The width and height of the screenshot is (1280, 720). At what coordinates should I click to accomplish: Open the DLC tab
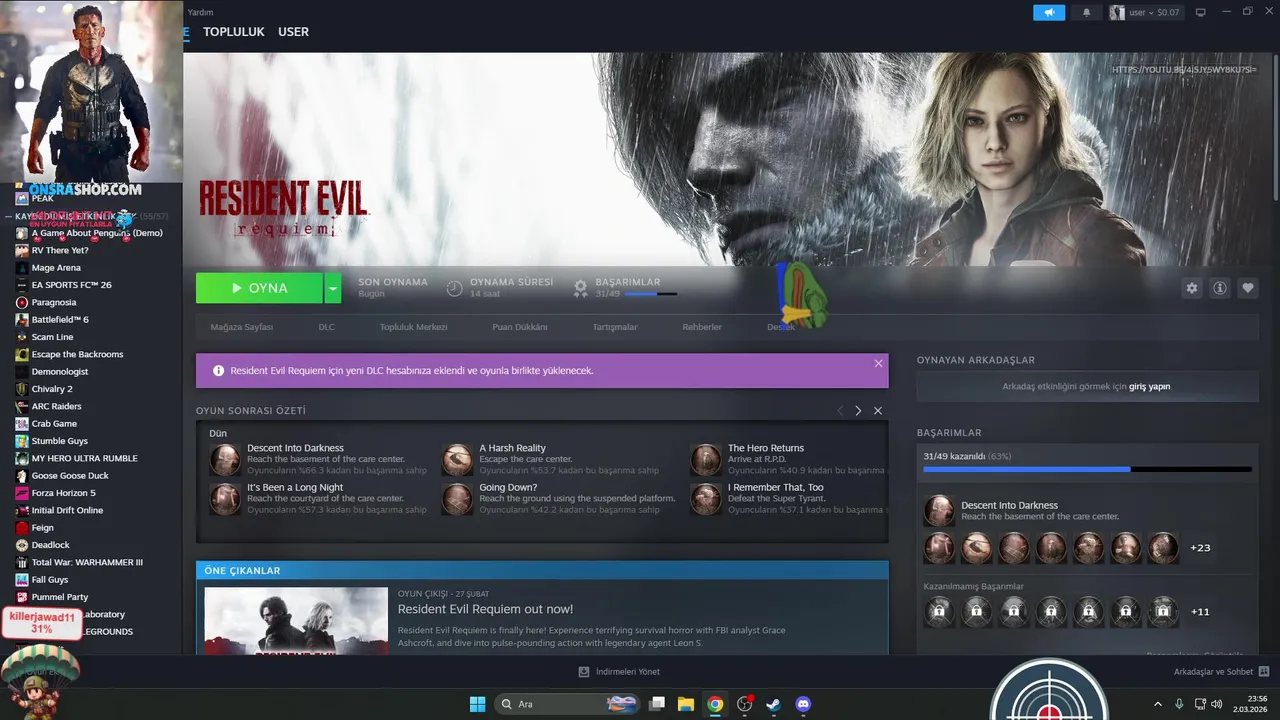[x=327, y=327]
